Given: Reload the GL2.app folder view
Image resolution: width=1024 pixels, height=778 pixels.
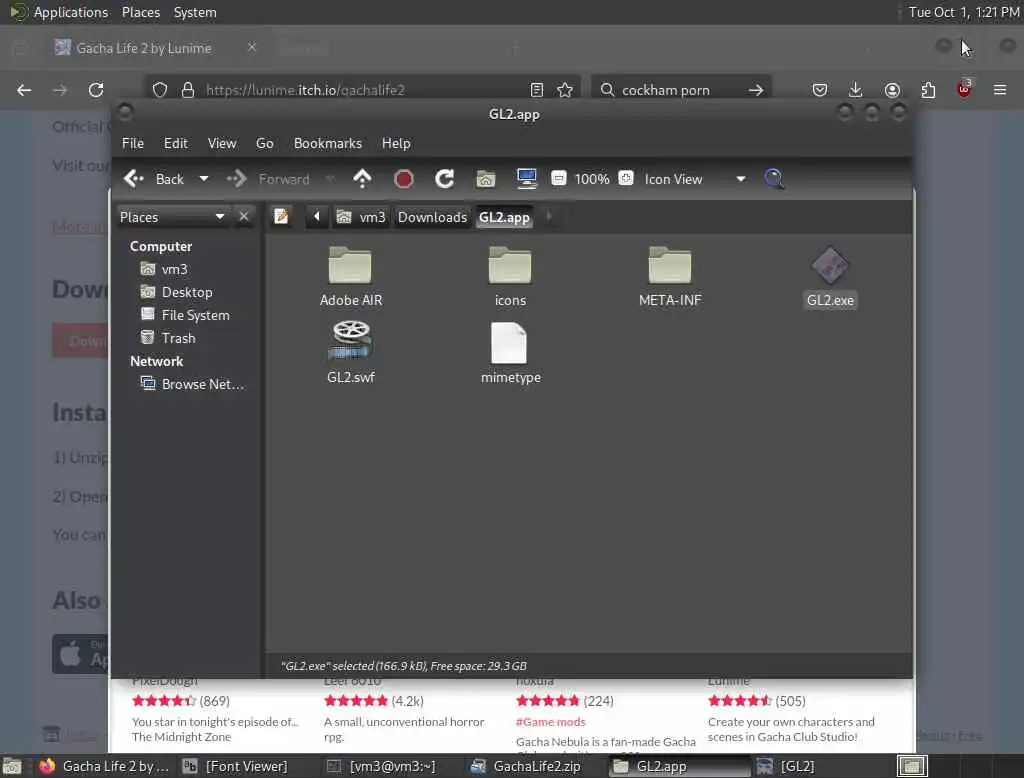Looking at the screenshot, I should (x=445, y=179).
